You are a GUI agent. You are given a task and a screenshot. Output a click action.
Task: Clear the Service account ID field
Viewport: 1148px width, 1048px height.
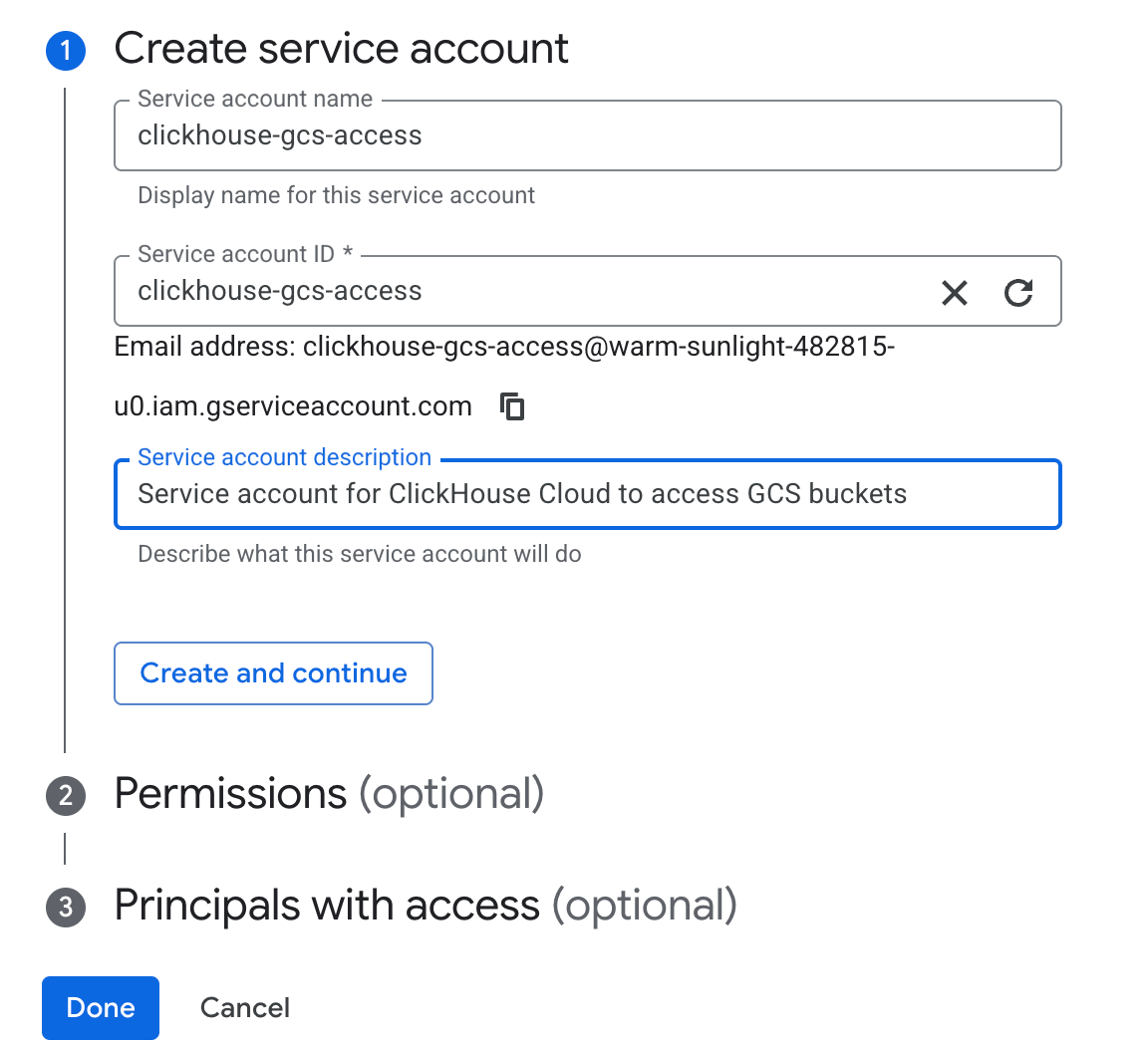954,293
